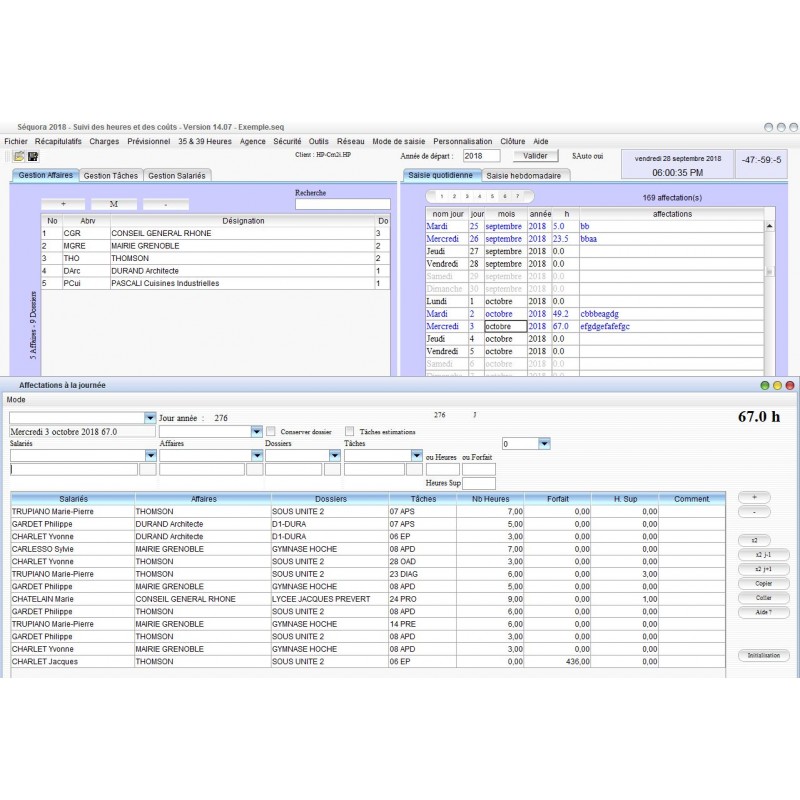Click the plus button above affaires list
The height and width of the screenshot is (800, 800).
point(63,204)
